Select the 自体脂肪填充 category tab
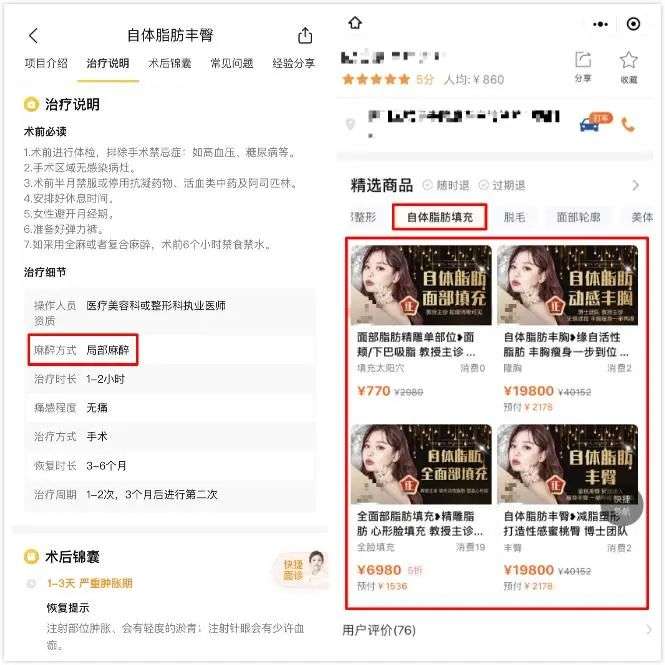 pyautogui.click(x=439, y=217)
